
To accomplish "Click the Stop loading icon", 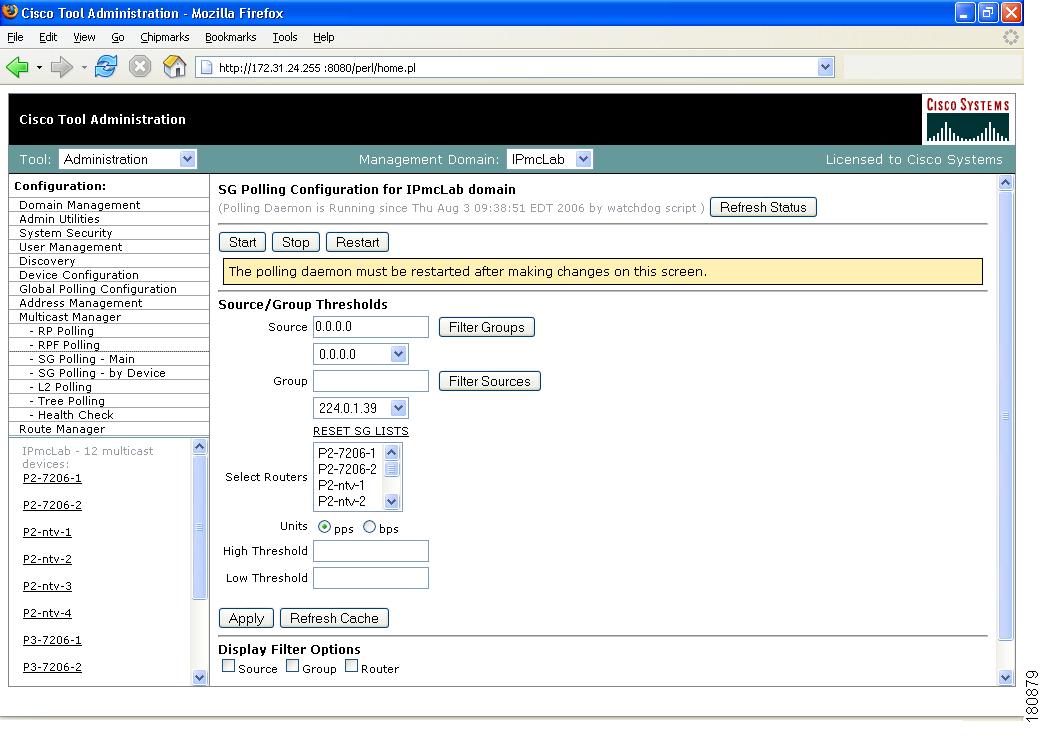I will click(x=140, y=67).
